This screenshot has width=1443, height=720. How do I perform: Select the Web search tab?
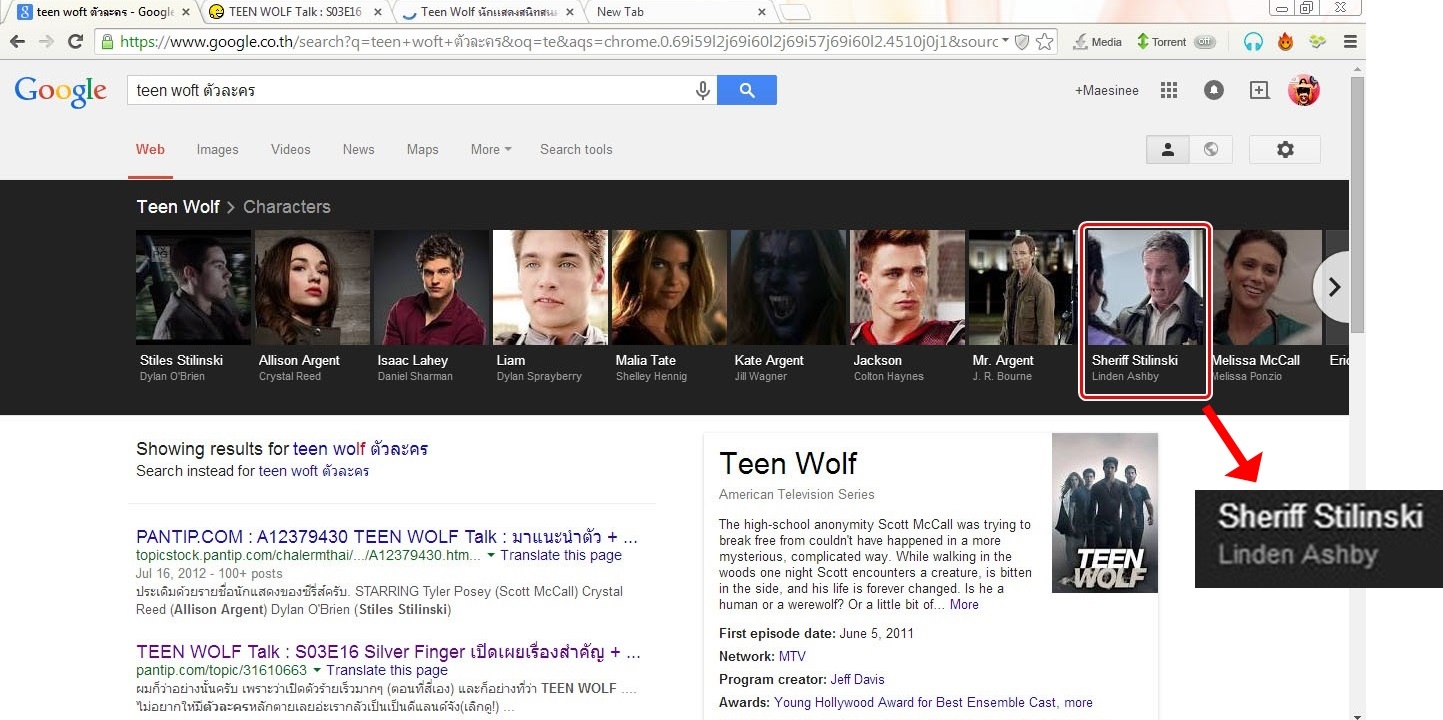tap(150, 149)
